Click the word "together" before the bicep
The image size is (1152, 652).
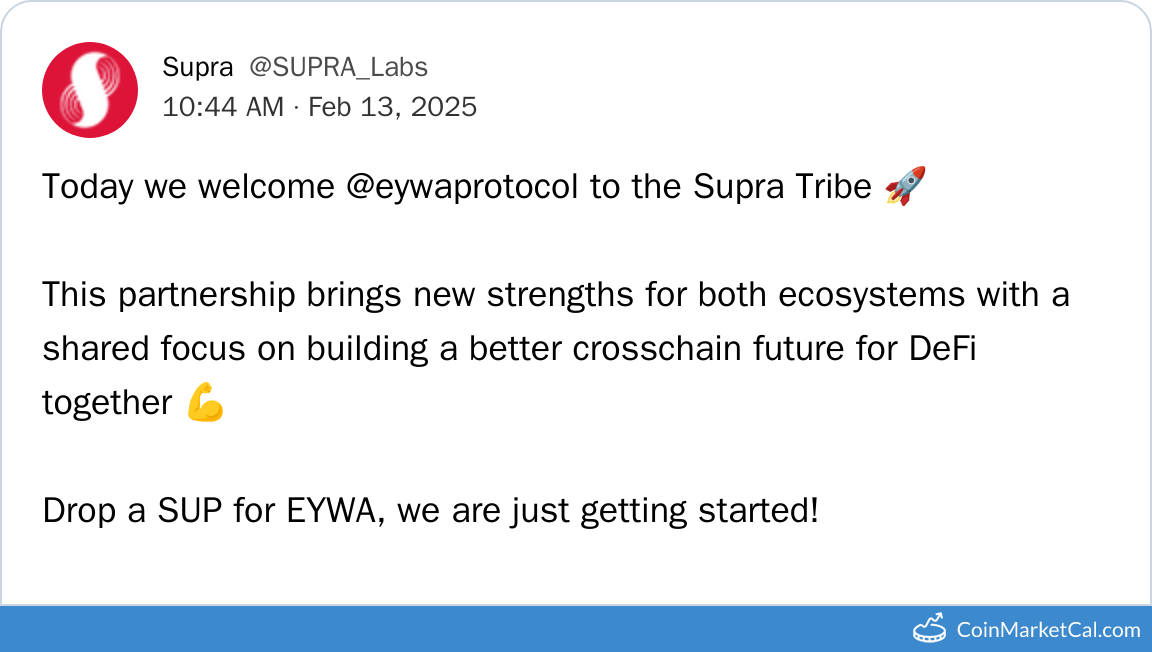coord(107,403)
